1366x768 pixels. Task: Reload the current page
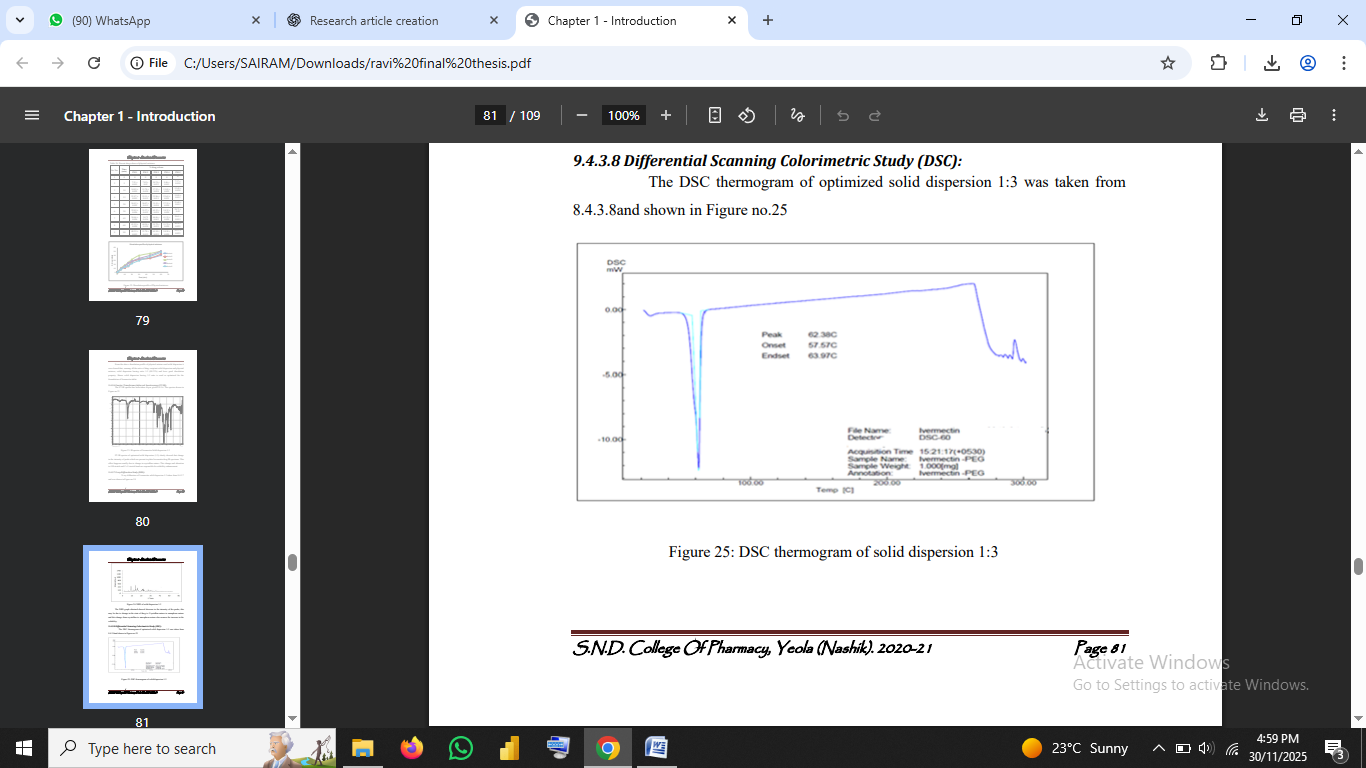click(x=94, y=63)
